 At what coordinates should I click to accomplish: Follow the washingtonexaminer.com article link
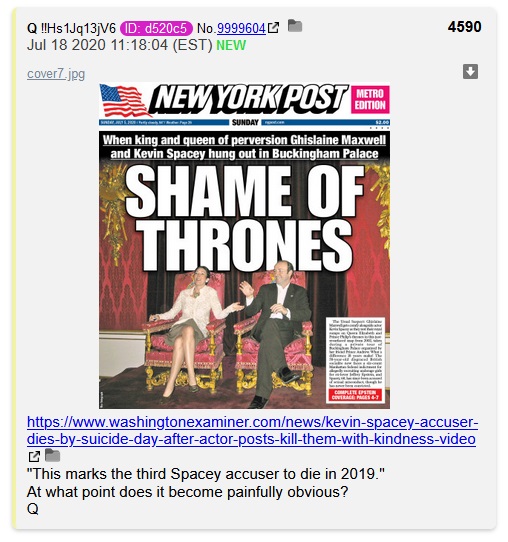(253, 431)
